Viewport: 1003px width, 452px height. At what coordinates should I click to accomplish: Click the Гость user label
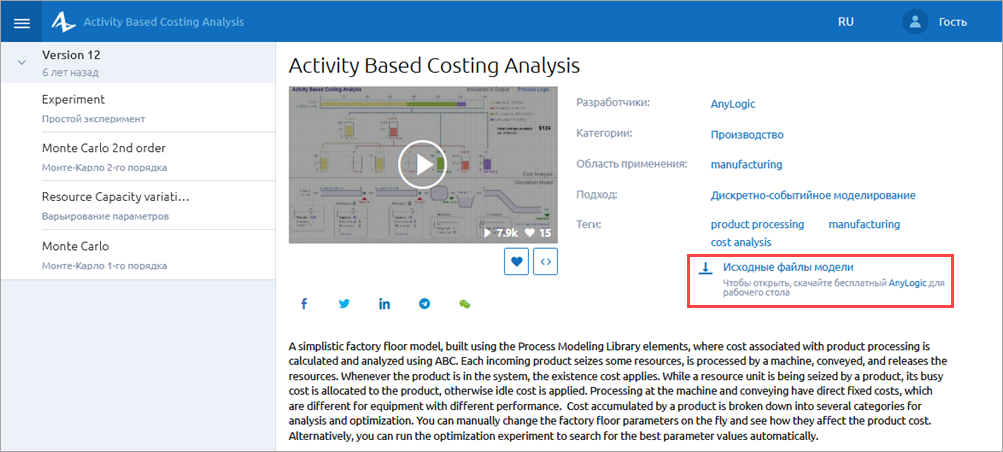point(952,22)
